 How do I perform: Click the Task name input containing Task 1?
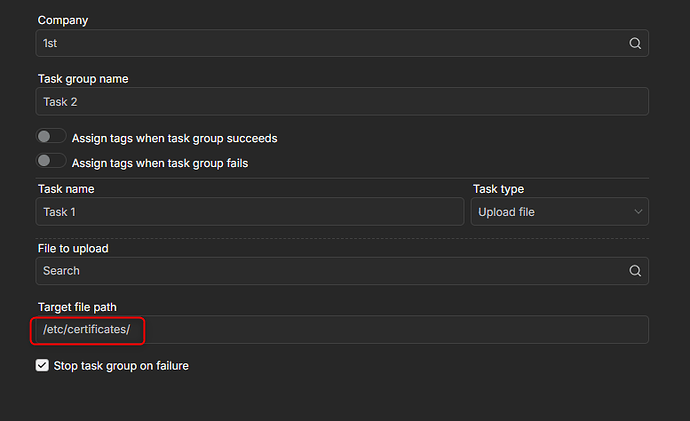[x=250, y=212]
